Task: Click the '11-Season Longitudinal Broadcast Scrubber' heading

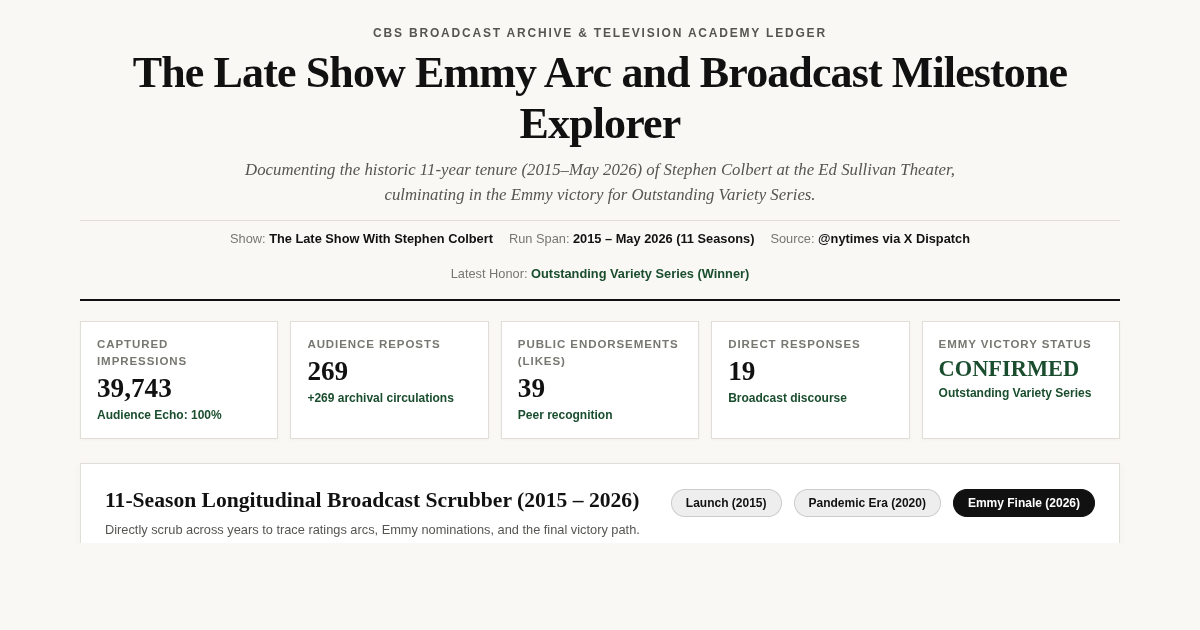Action: pos(372,500)
